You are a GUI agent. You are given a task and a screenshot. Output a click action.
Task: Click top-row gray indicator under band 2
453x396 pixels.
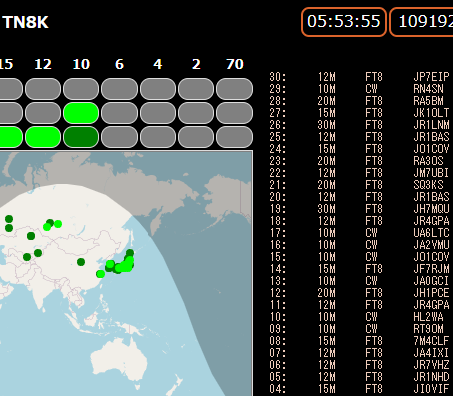(196, 89)
